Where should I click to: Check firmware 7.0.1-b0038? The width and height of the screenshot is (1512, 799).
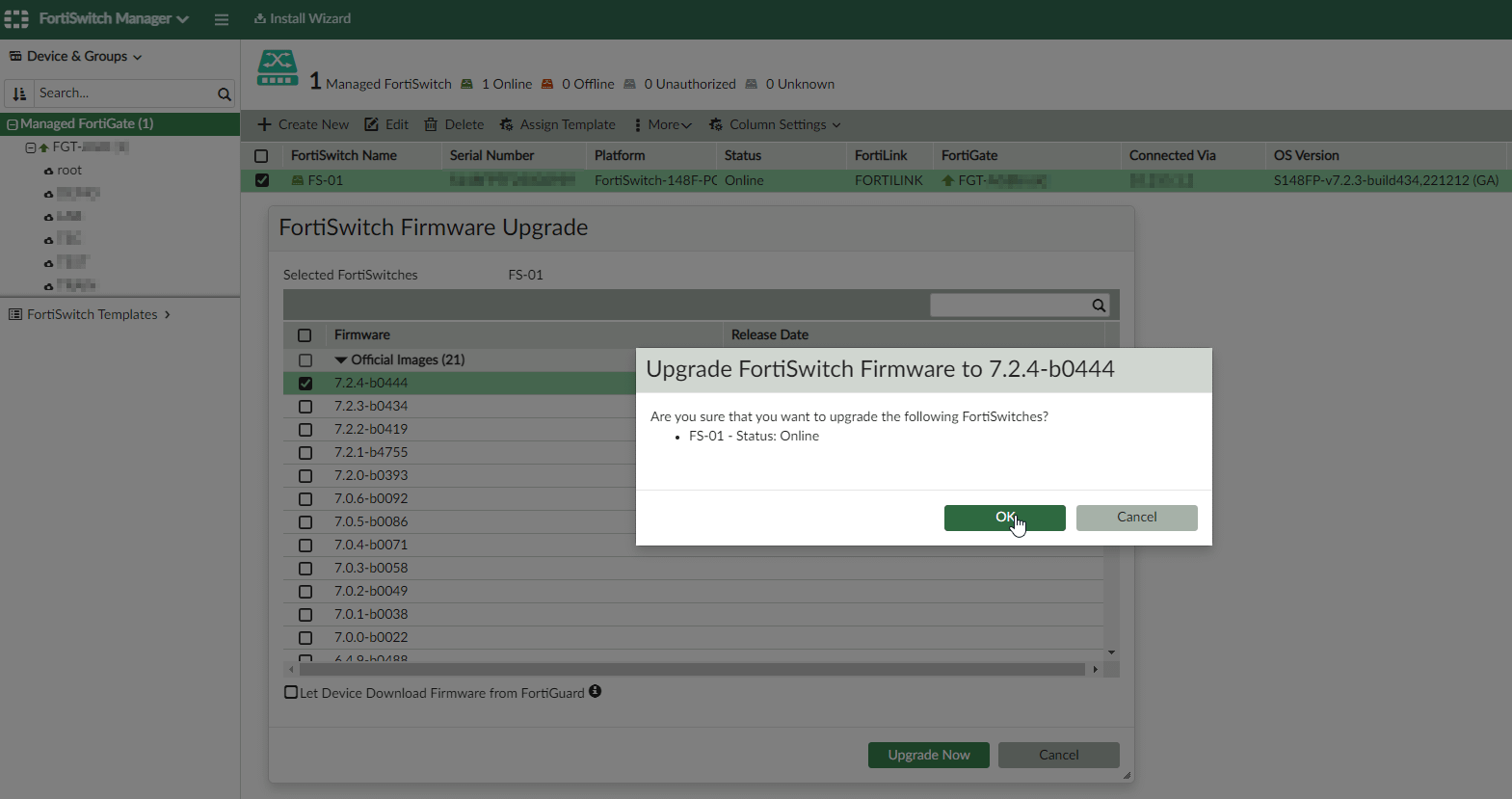[x=305, y=615]
